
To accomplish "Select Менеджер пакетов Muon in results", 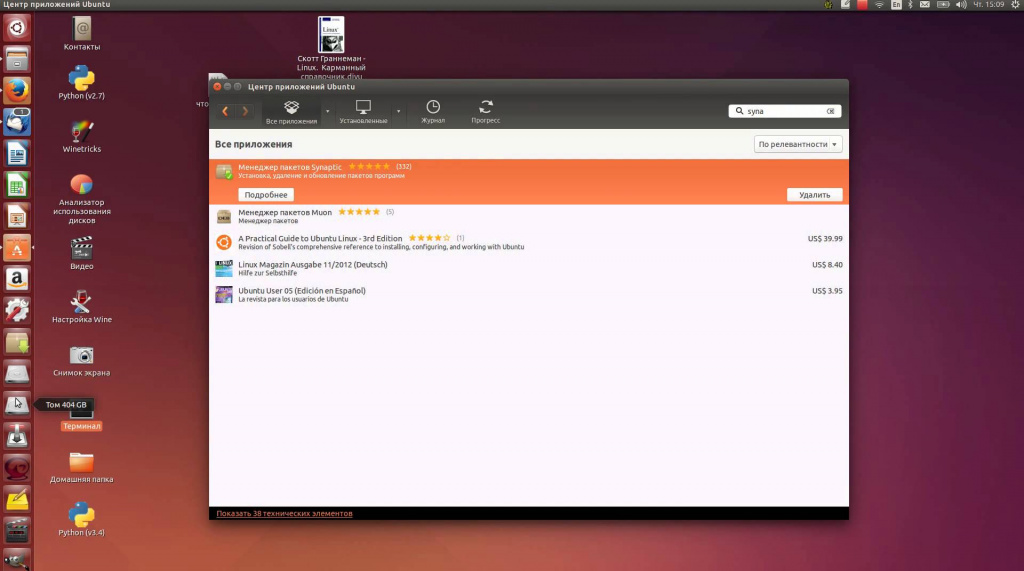I will [x=529, y=216].
